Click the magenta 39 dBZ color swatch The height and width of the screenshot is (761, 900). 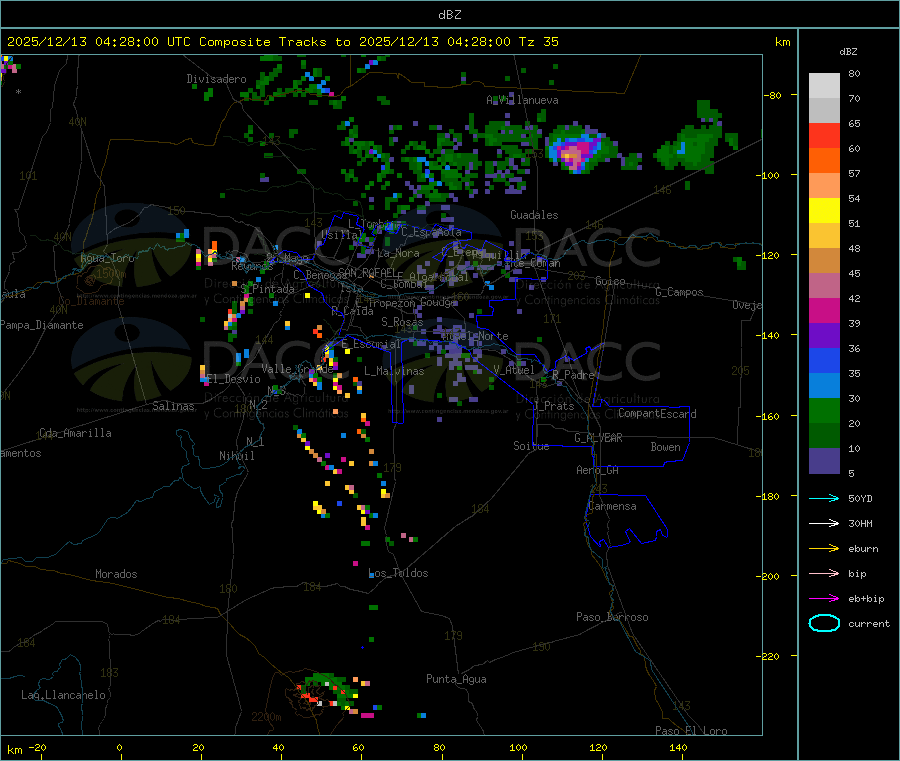(824, 310)
